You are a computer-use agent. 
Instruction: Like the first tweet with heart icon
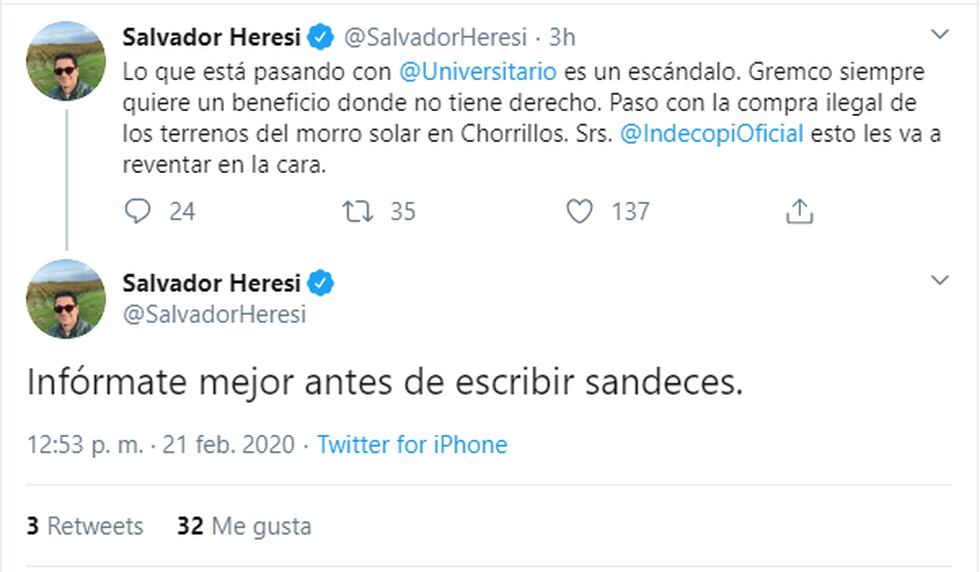coord(580,211)
